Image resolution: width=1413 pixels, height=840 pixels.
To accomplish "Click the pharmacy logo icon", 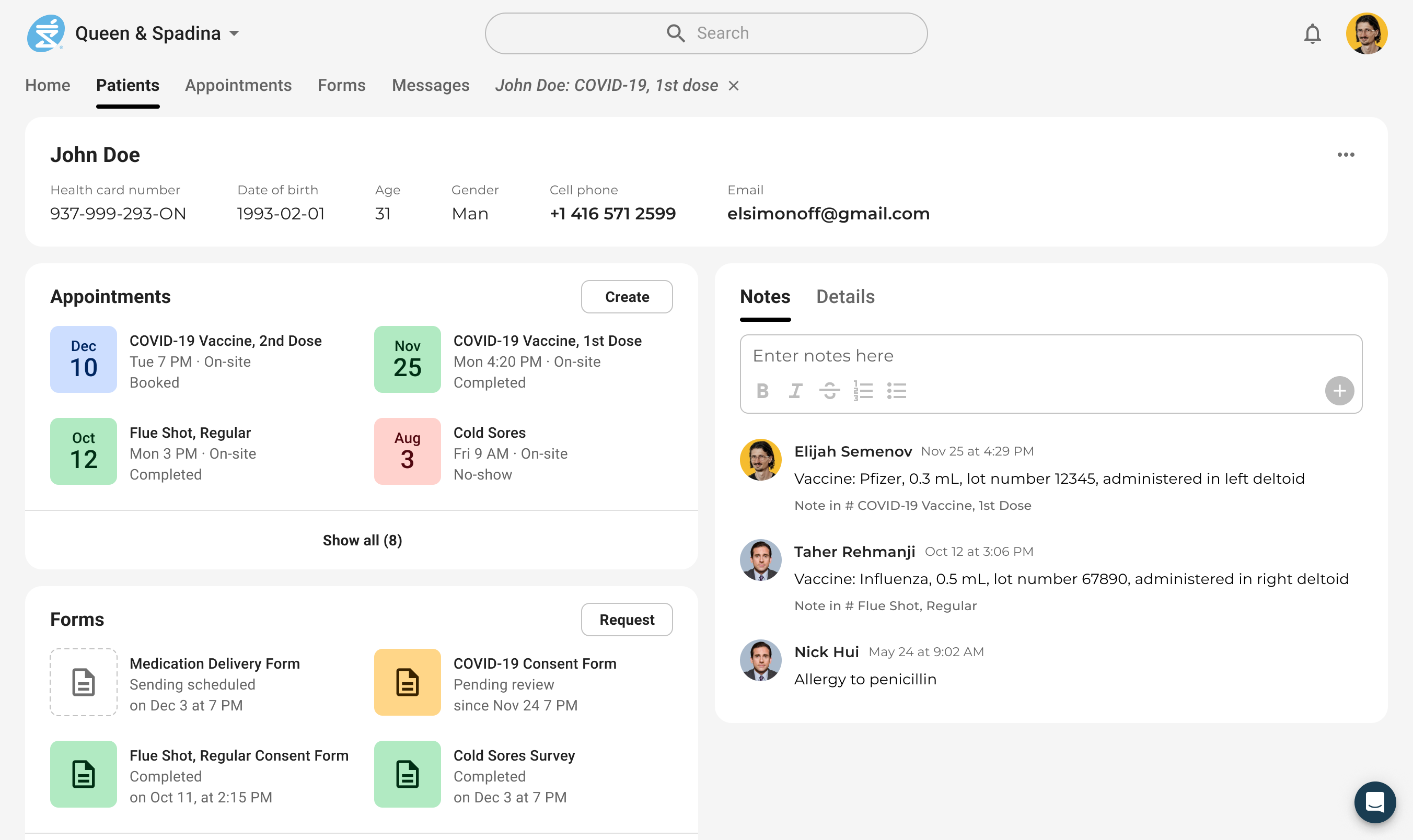I will 46,33.
